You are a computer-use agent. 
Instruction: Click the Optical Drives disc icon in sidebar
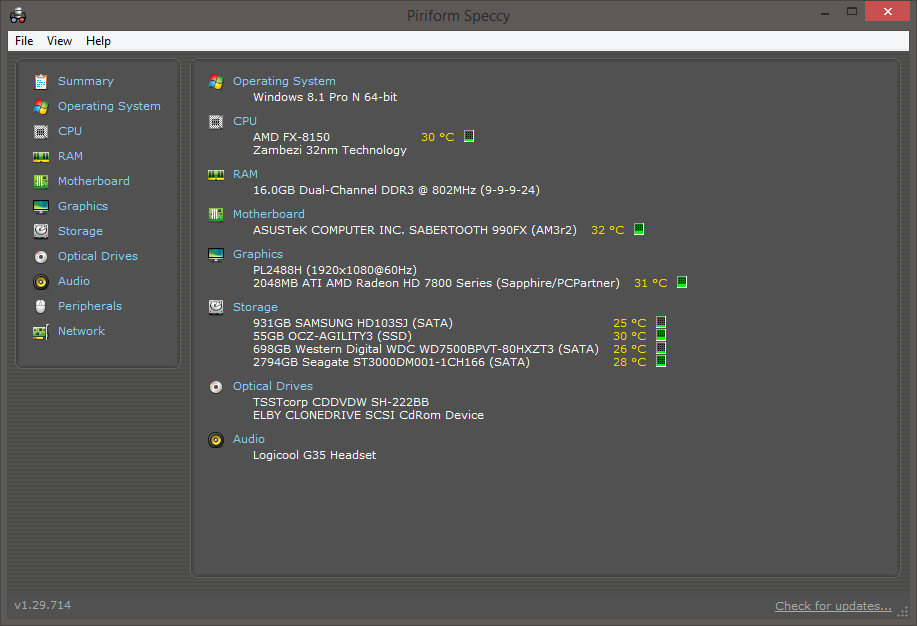pyautogui.click(x=41, y=256)
